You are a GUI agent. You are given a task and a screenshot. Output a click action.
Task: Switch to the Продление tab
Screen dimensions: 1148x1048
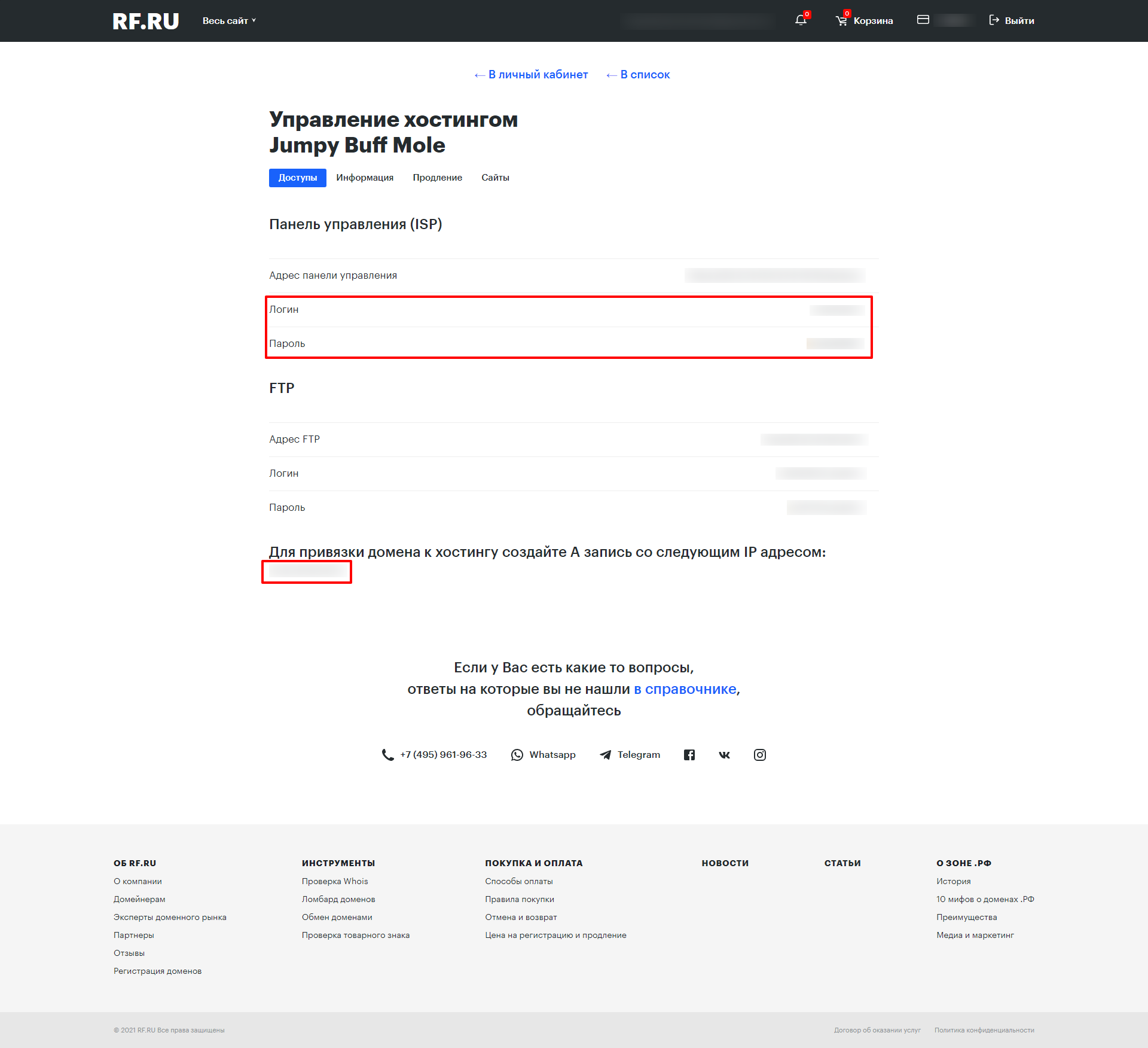(x=437, y=178)
